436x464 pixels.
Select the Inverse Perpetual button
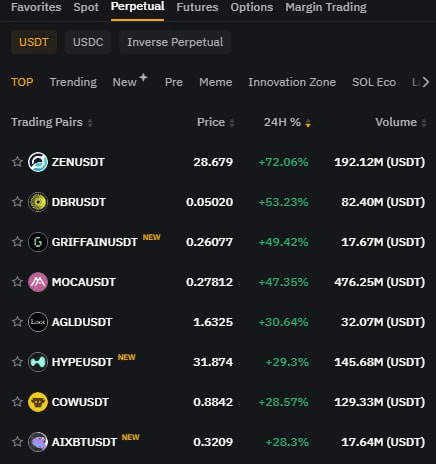[x=175, y=42]
